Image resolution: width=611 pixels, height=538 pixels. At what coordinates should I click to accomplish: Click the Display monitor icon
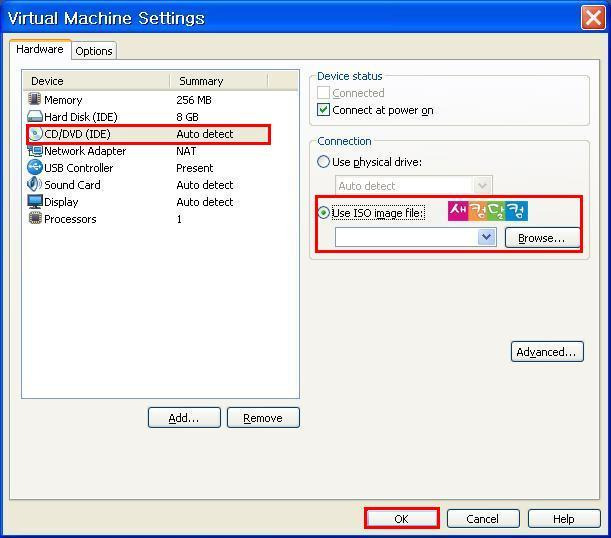pos(35,201)
